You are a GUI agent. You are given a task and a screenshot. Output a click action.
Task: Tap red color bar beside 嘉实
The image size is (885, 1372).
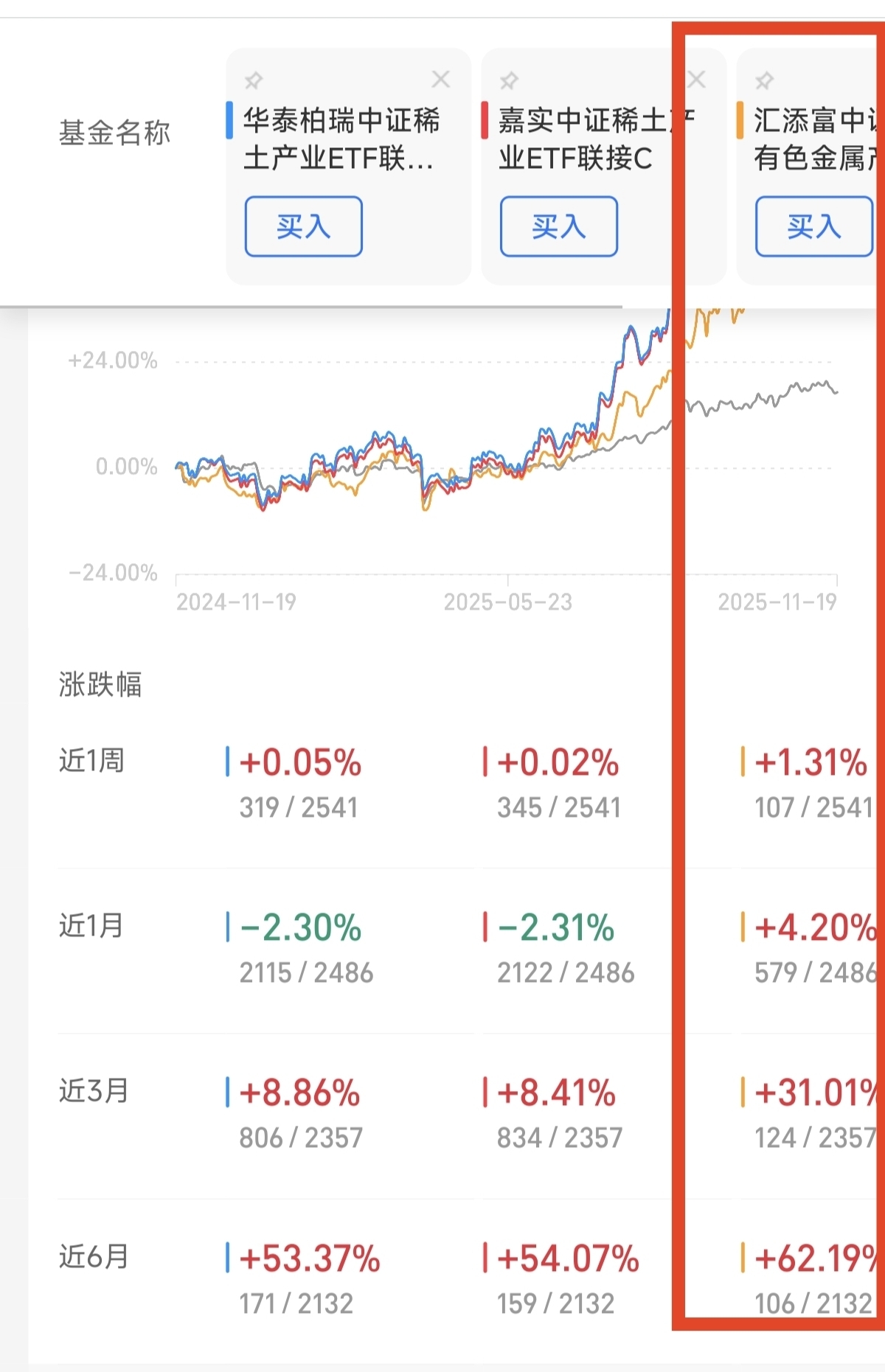485,120
